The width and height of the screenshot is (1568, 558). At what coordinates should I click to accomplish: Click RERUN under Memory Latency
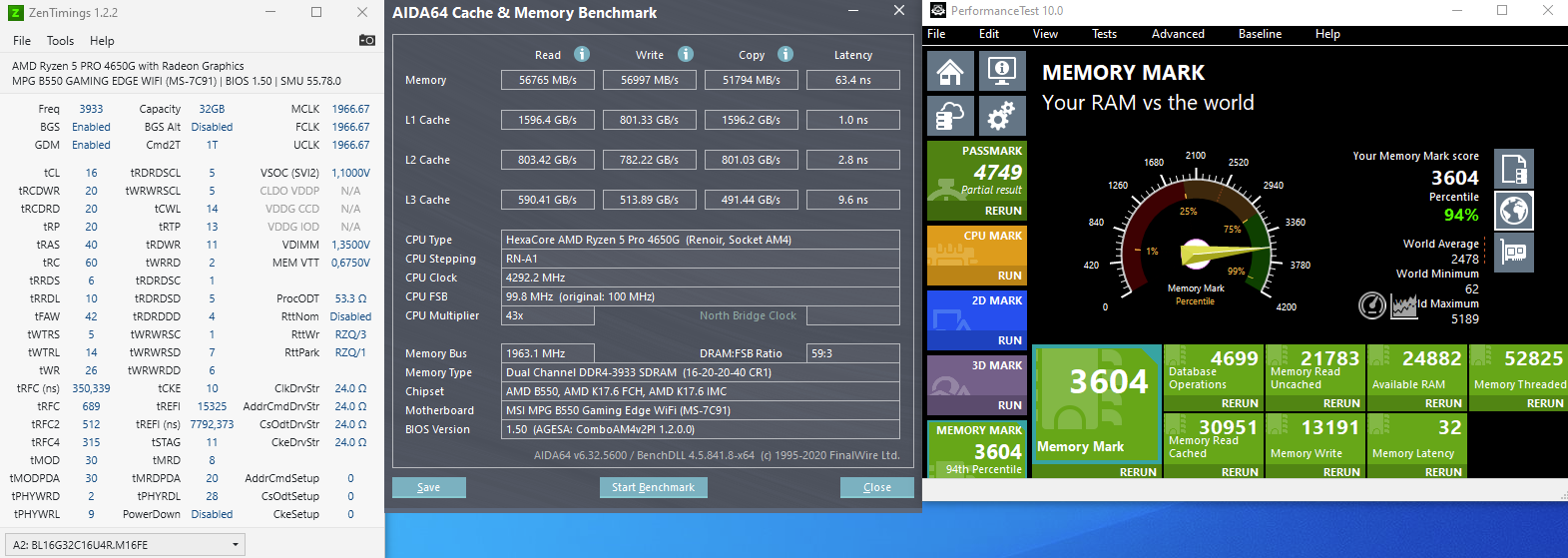[x=1443, y=472]
